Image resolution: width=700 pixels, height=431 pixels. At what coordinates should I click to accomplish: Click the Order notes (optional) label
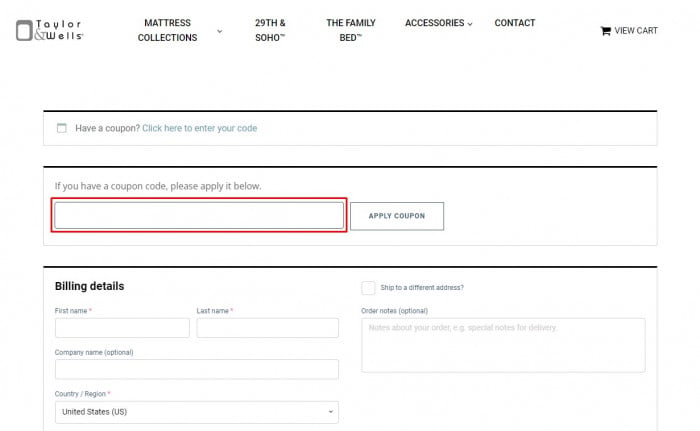pos(395,311)
